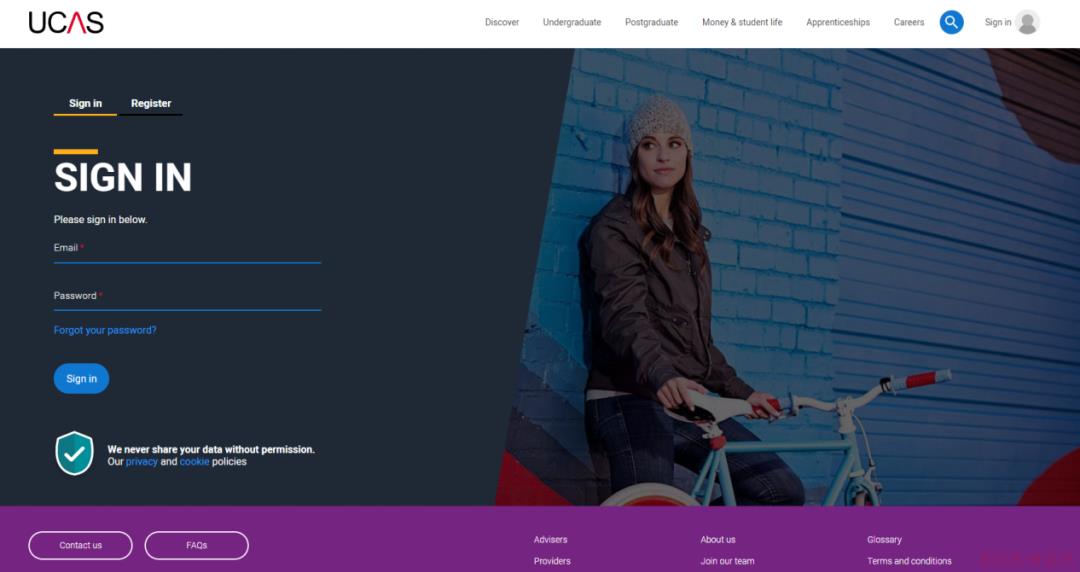
Task: Click the green shield checkmark icon
Action: [74, 453]
